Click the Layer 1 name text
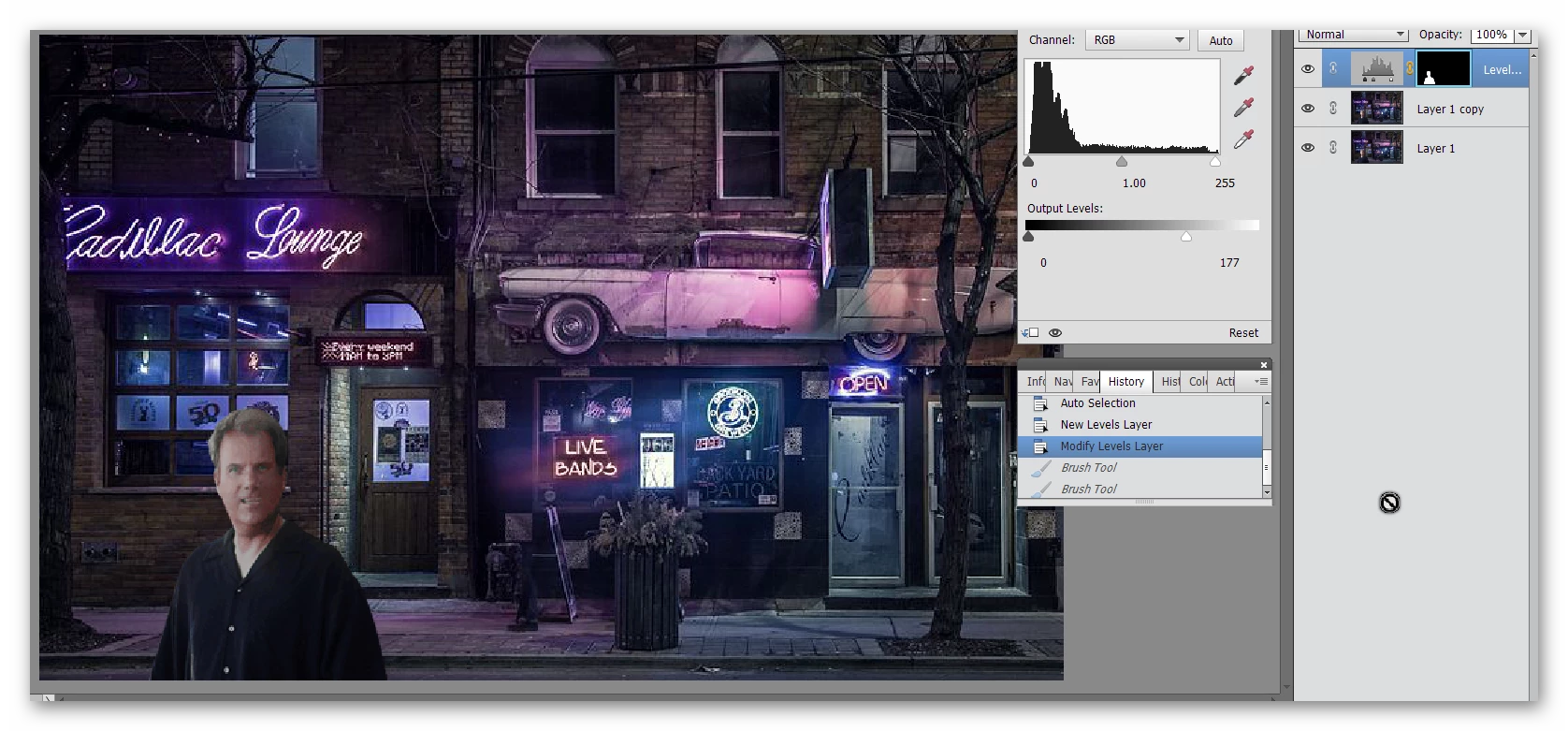The width and height of the screenshot is (1568, 731). tap(1435, 148)
